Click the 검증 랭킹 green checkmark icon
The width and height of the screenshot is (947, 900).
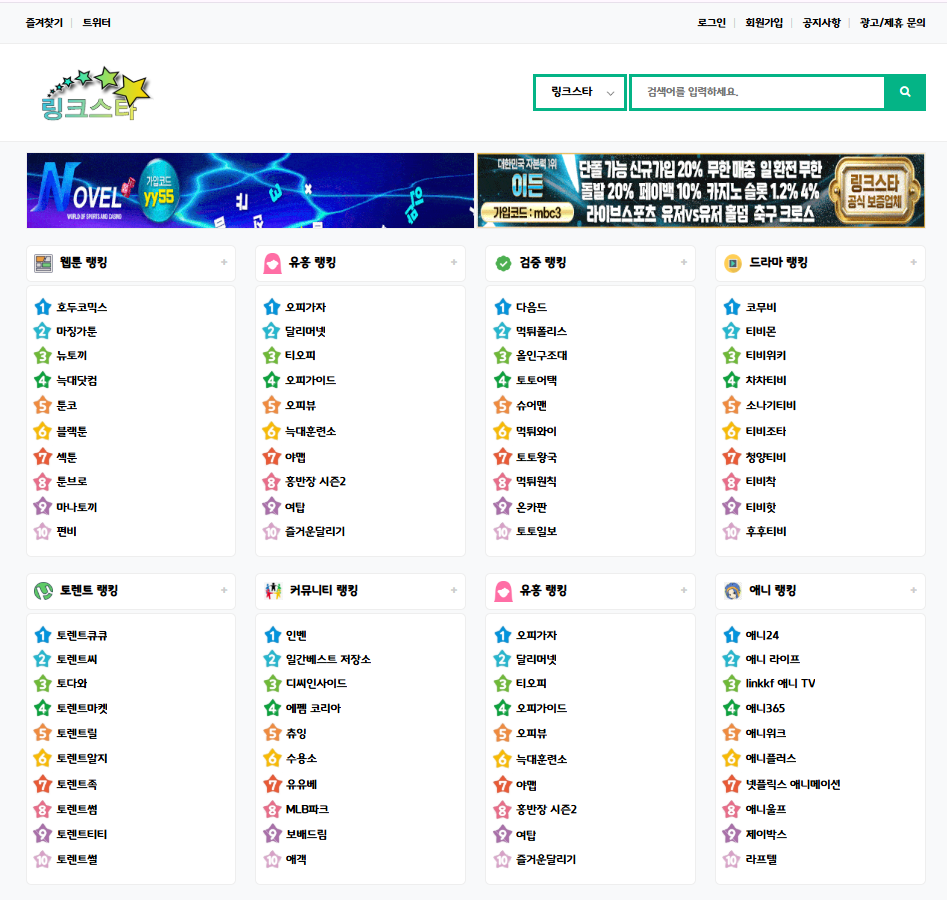(503, 263)
